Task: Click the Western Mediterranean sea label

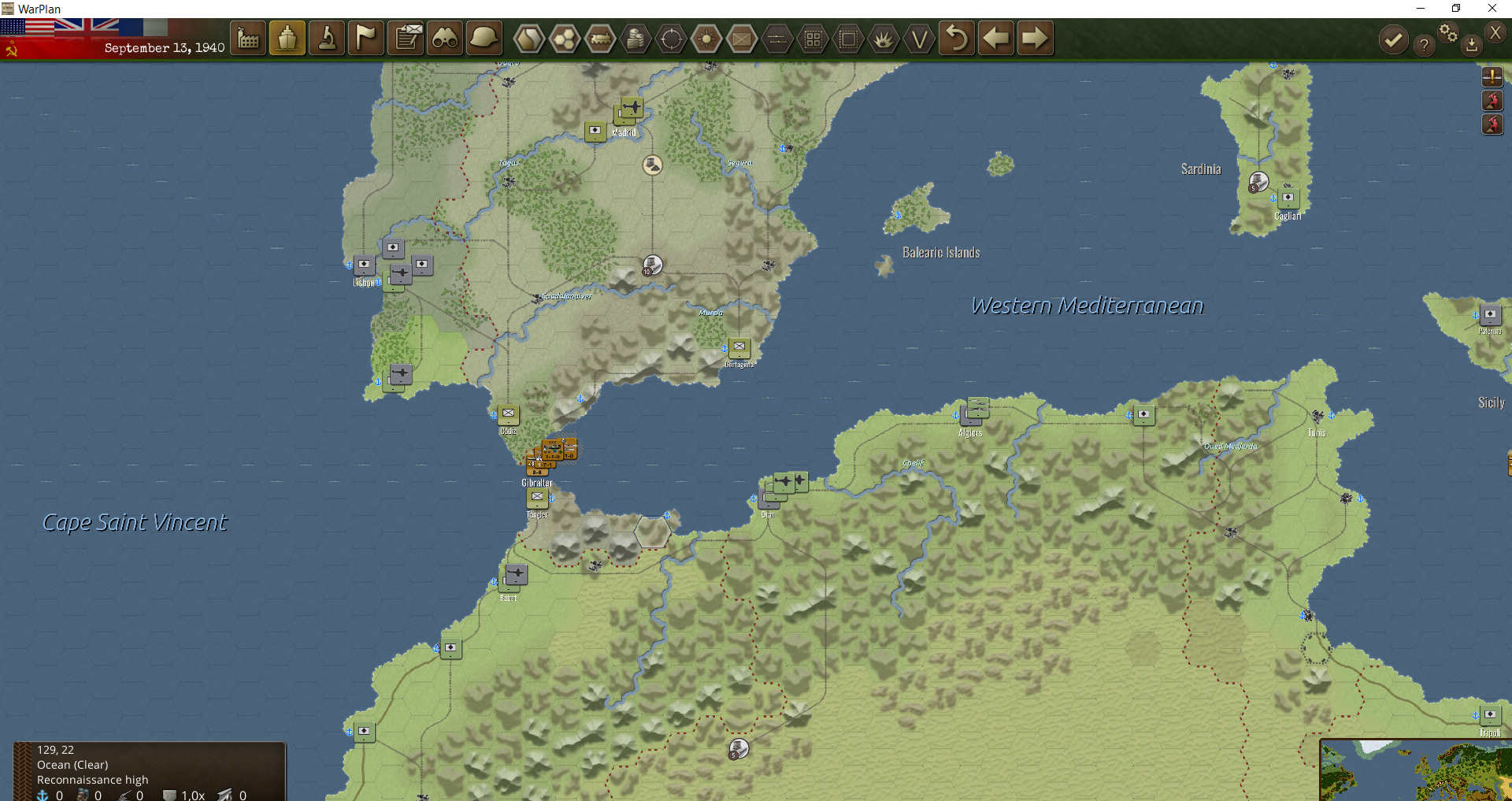Action: tap(1087, 306)
